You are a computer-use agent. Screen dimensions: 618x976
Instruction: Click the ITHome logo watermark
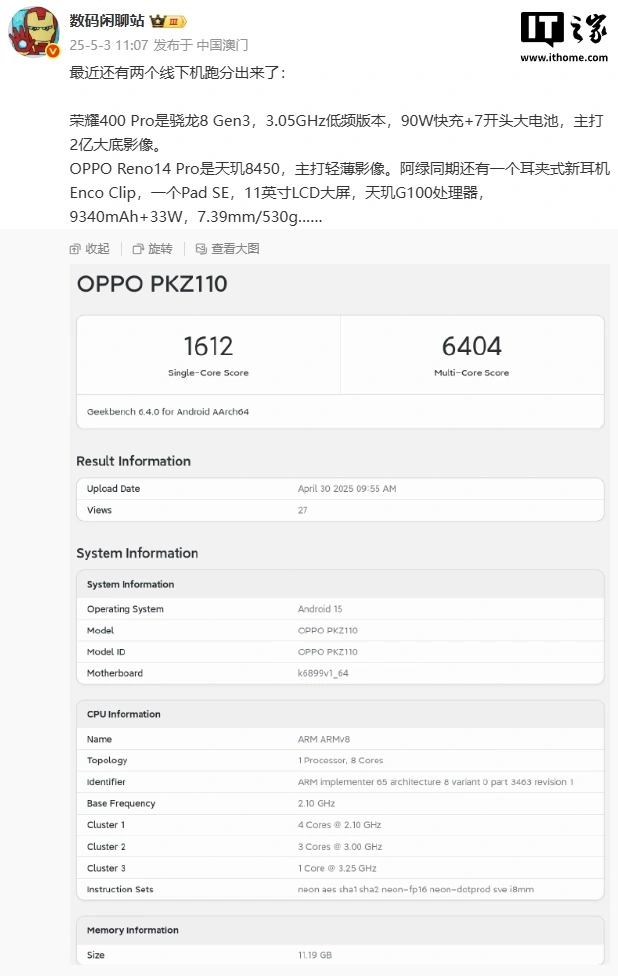click(563, 30)
